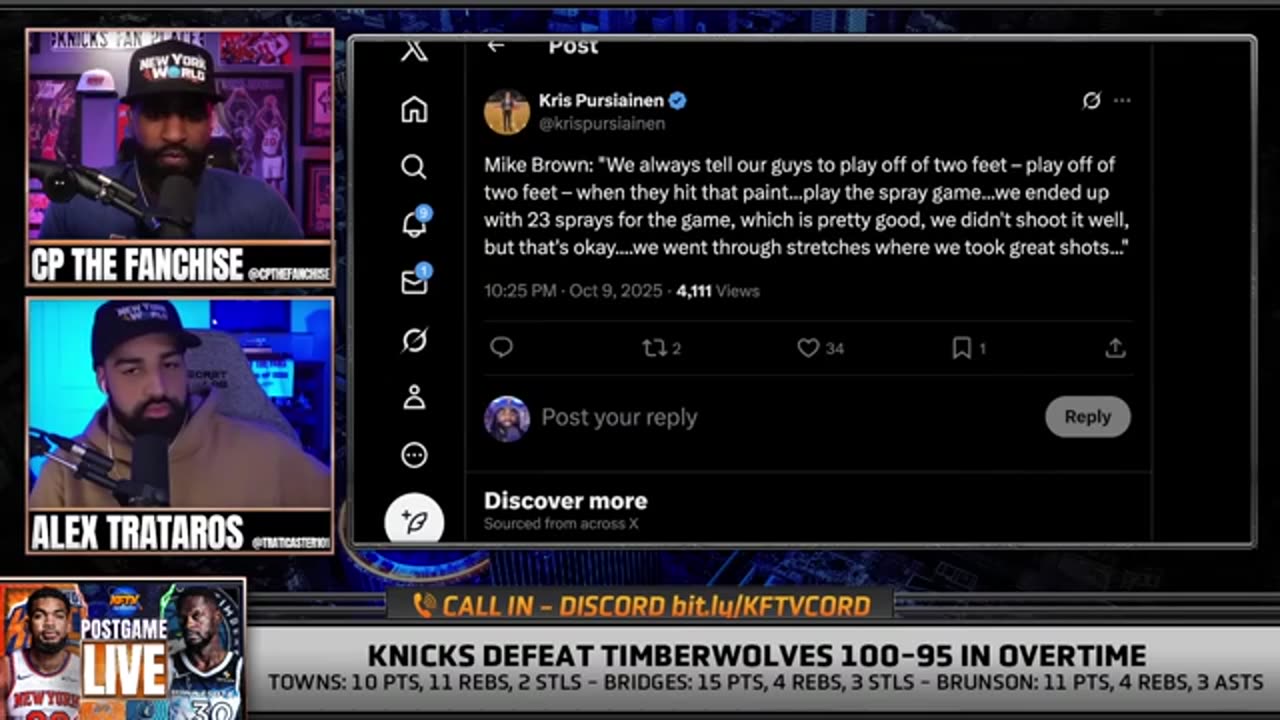Click the reply comment bubble icon
This screenshot has height=720, width=1280.
[502, 348]
